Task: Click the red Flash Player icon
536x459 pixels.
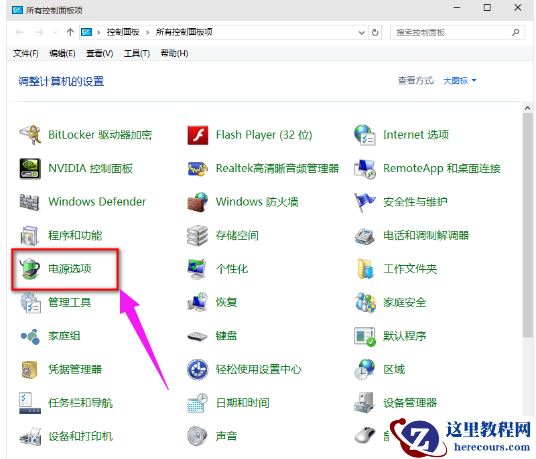Action: (x=198, y=135)
